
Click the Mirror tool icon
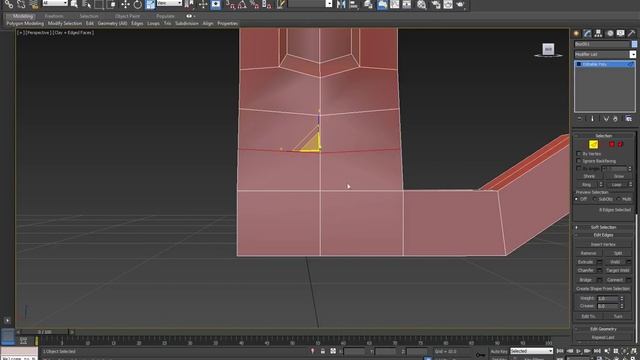[341, 4]
